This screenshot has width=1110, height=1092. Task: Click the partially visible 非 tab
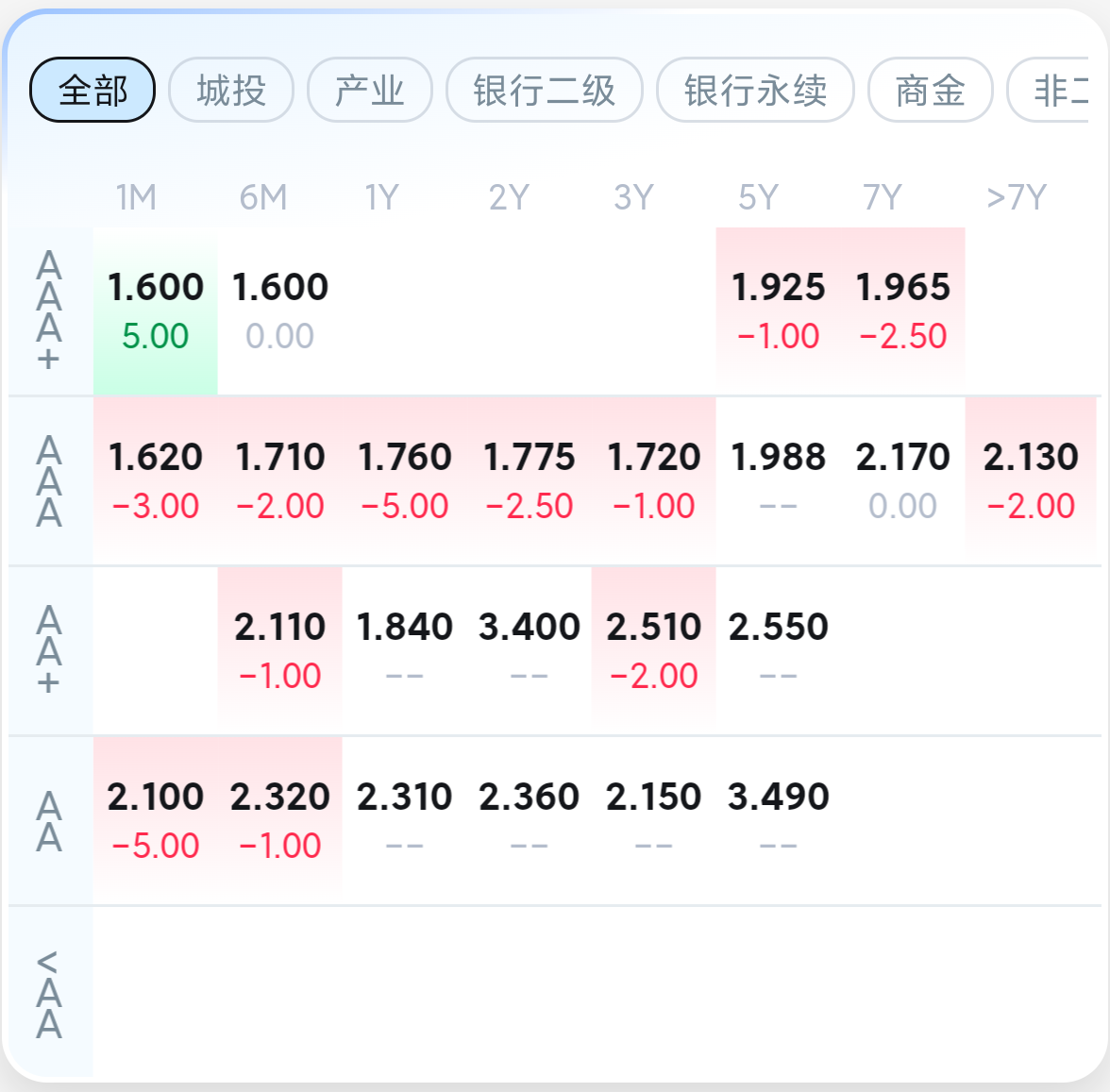1050,90
